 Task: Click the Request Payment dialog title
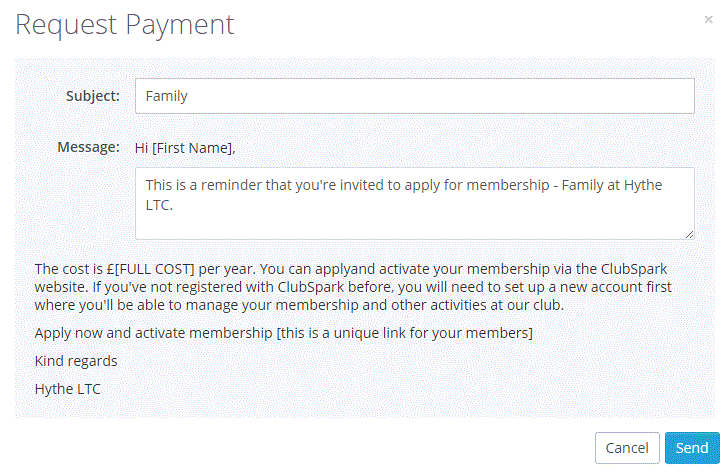pos(125,25)
